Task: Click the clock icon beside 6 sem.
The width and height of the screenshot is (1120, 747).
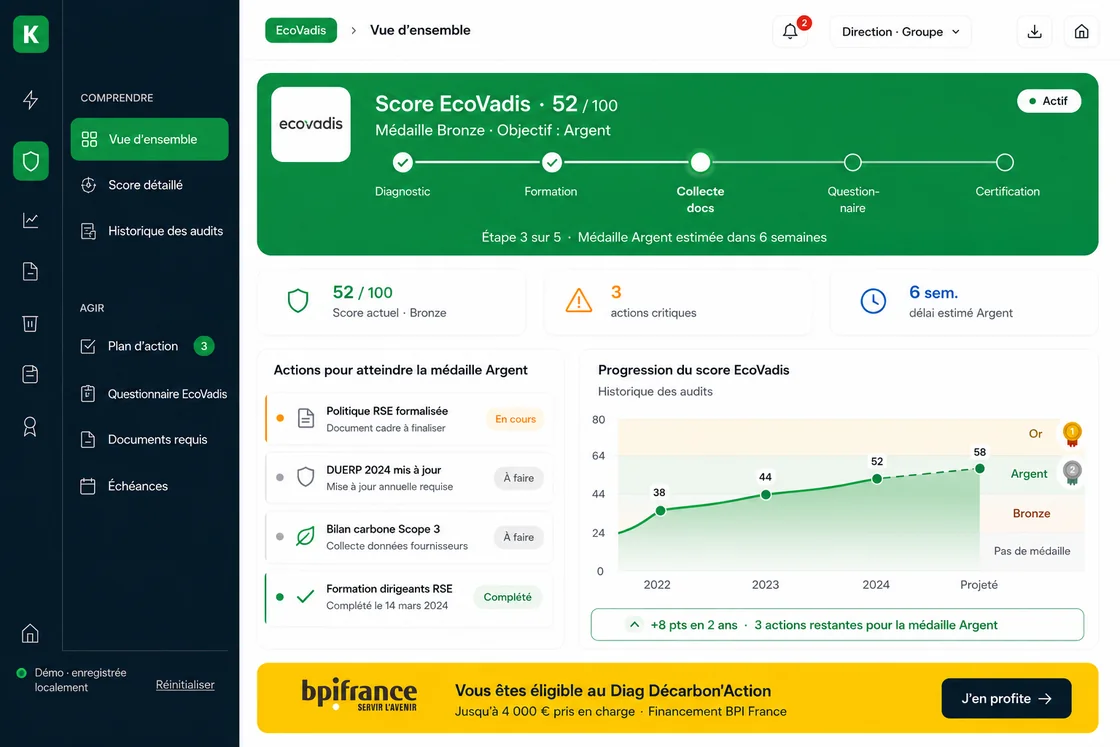Action: click(x=873, y=301)
